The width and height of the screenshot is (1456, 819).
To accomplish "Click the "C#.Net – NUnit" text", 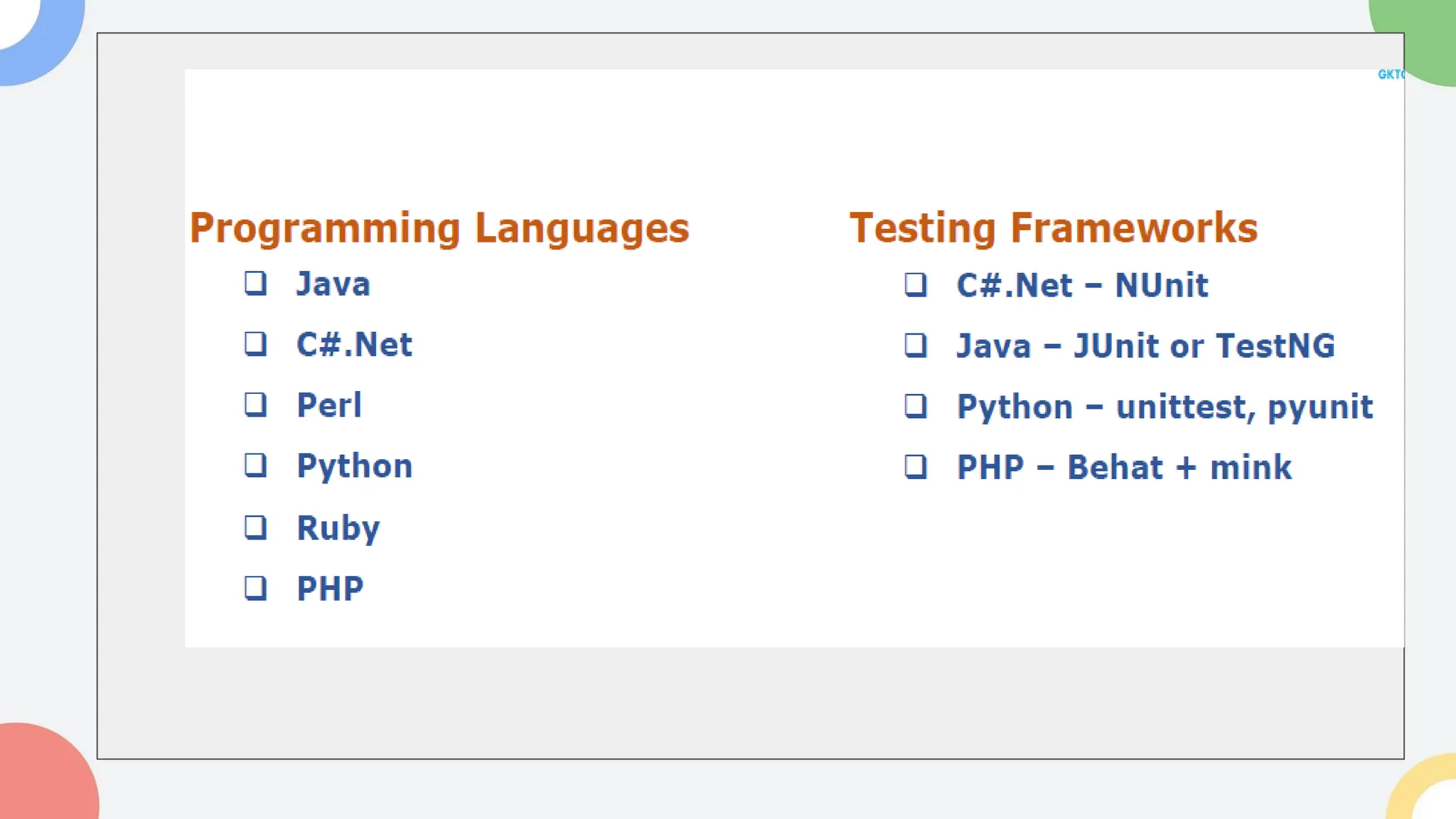I will click(x=1082, y=286).
